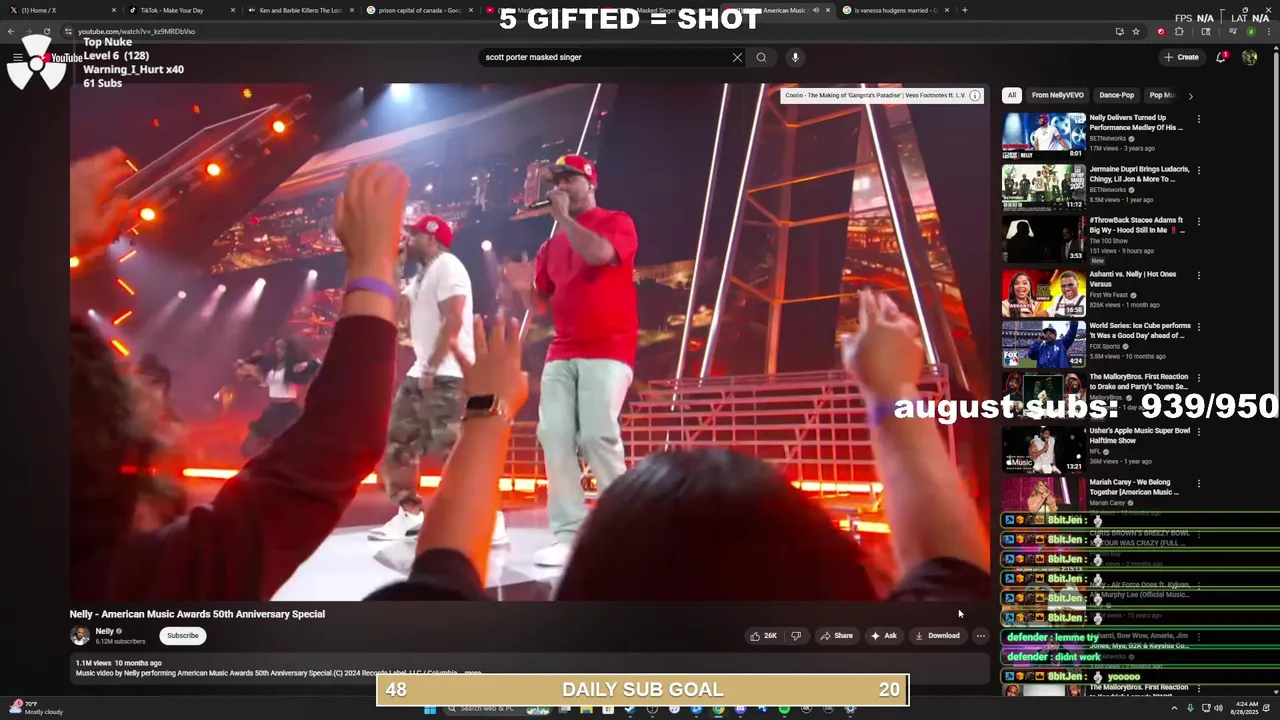Open Nelly Delivers Turned Up Performance thumbnail
Screen dimensions: 1280x720
1043,136
